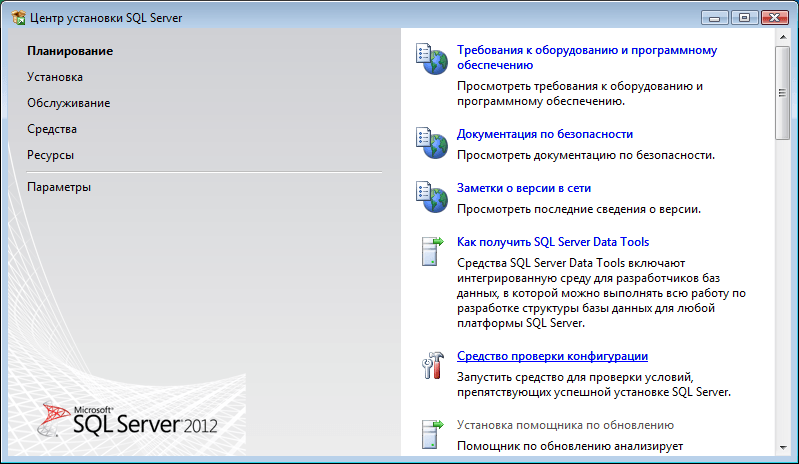Viewport: 799px width, 464px height.
Task: Click the scrollbar down arrow
Action: 783,446
